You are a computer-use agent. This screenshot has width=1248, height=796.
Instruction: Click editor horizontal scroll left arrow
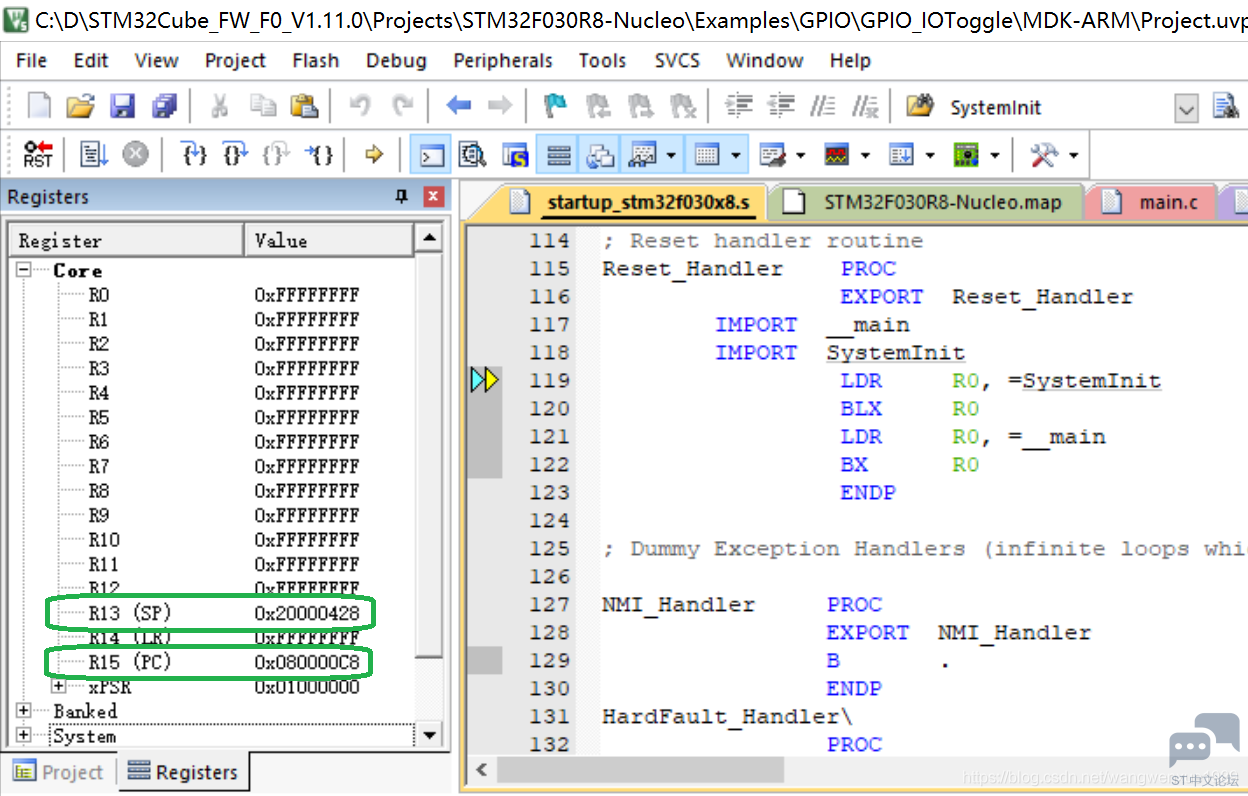pyautogui.click(x=483, y=770)
